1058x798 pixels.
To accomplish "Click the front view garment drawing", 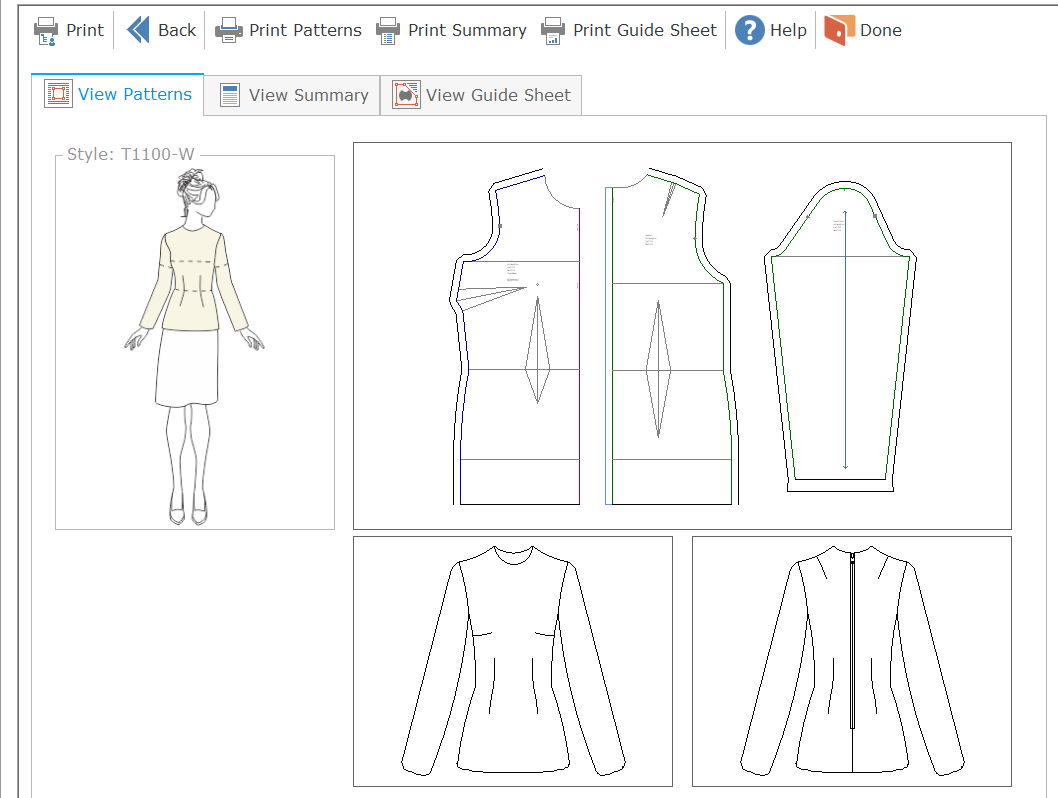I will 512,662.
